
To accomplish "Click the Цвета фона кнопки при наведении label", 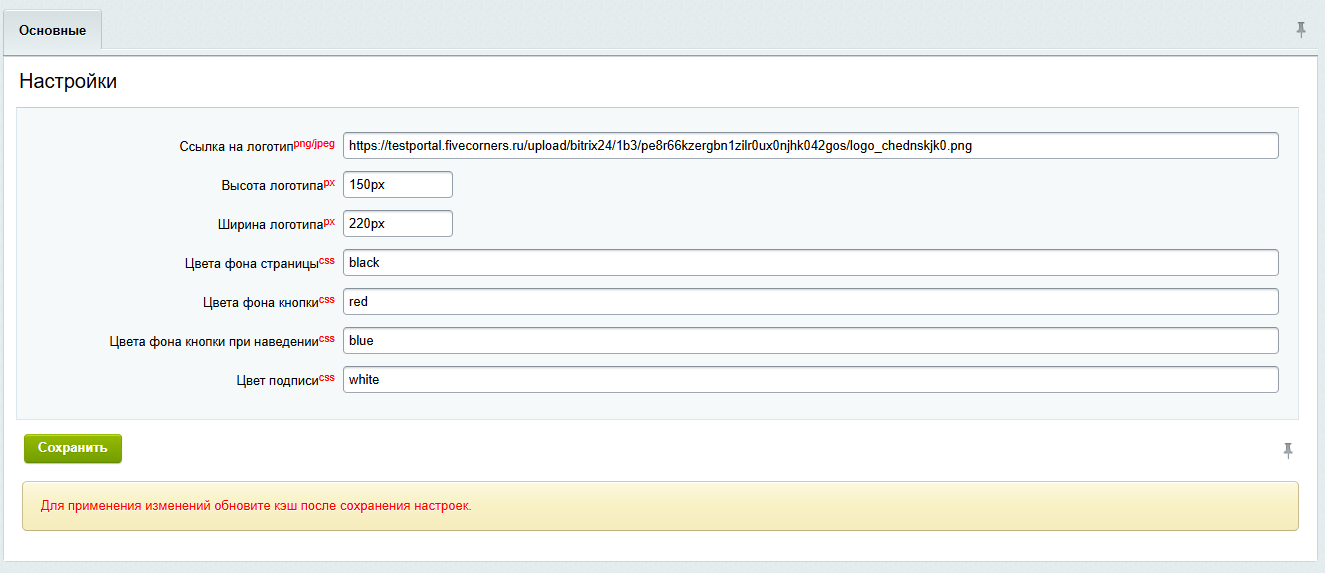I will [x=213, y=342].
